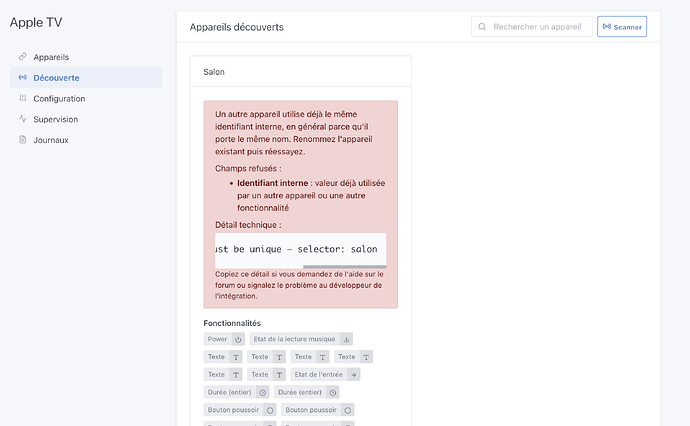
Task: Click the Configuration sliders icon
Action: click(x=22, y=98)
